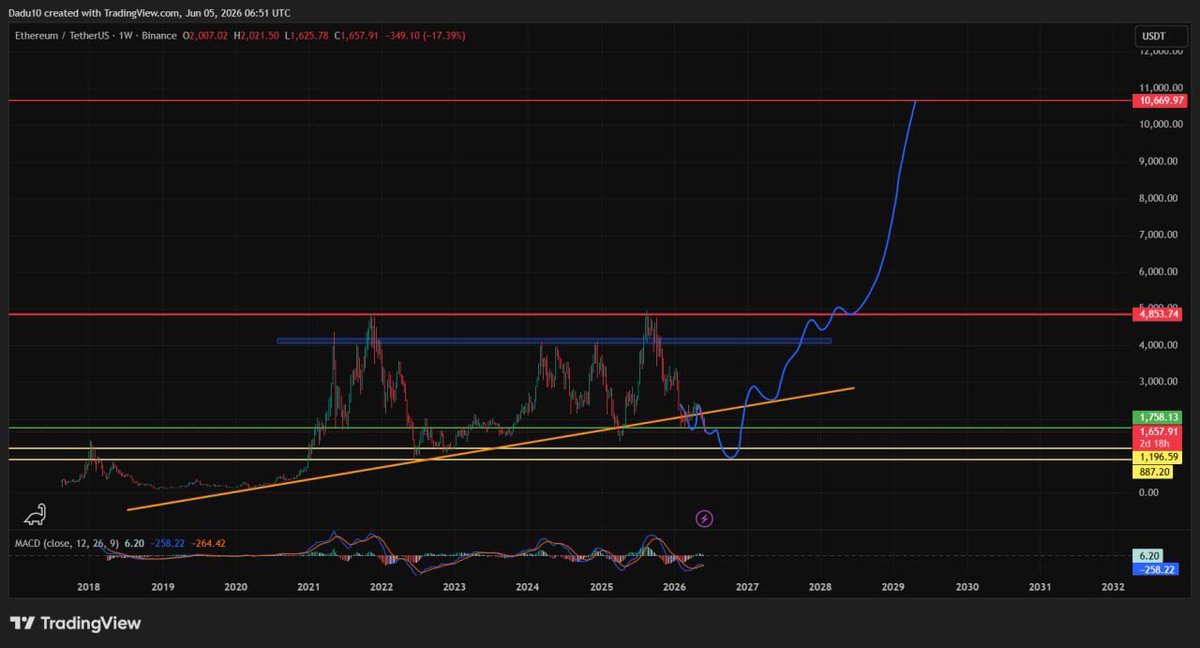
Task: Click the 2024 label on time axis
Action: coord(528,588)
